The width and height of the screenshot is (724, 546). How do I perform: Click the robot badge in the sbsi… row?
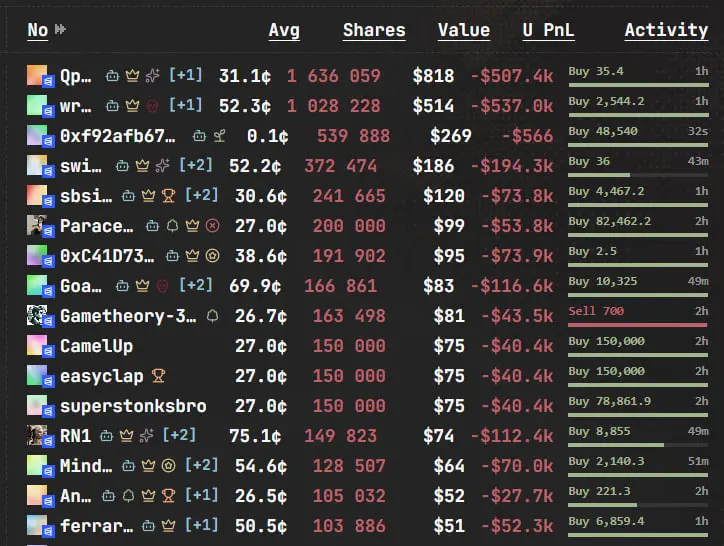tap(128, 196)
